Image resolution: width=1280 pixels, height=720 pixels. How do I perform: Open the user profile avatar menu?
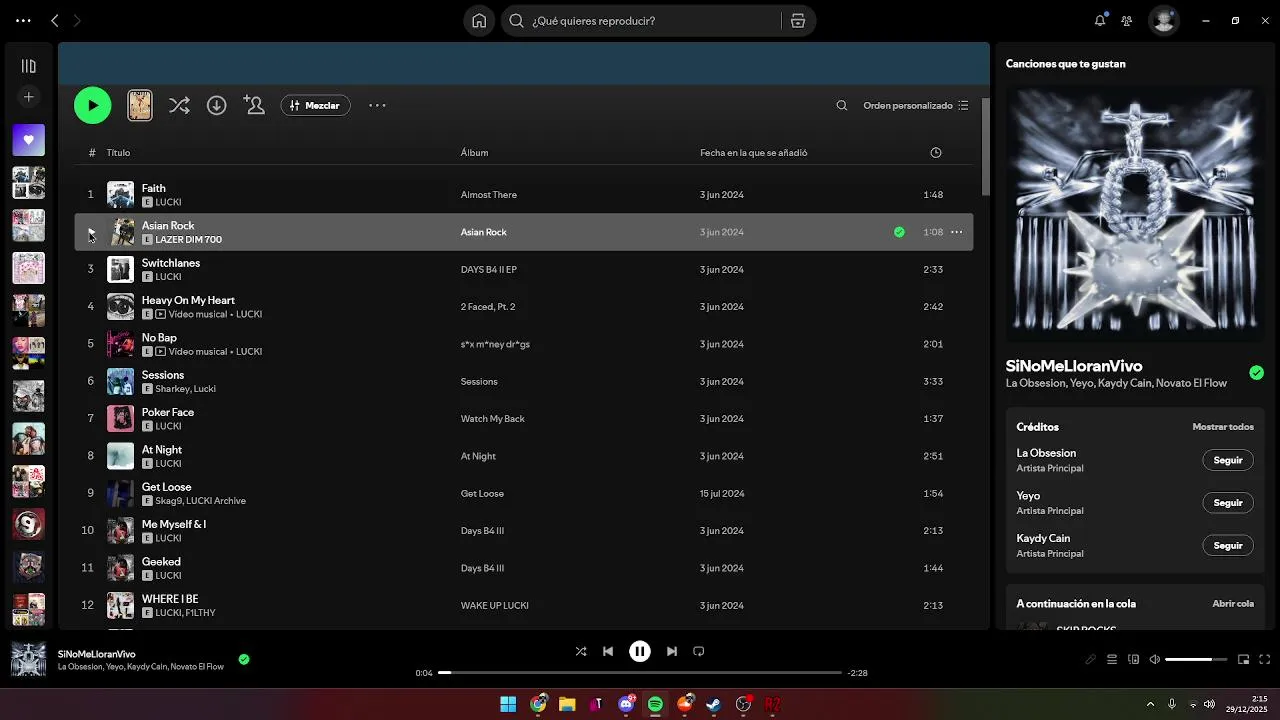click(1163, 21)
